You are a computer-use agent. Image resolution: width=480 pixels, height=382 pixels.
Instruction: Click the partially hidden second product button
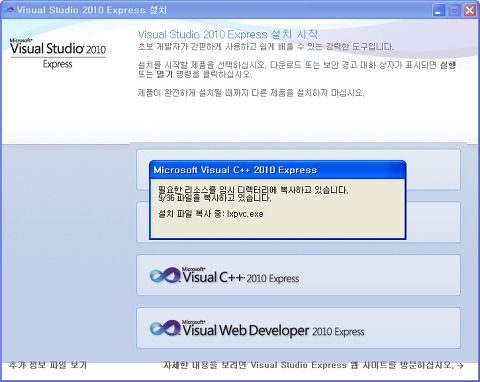pos(433,222)
